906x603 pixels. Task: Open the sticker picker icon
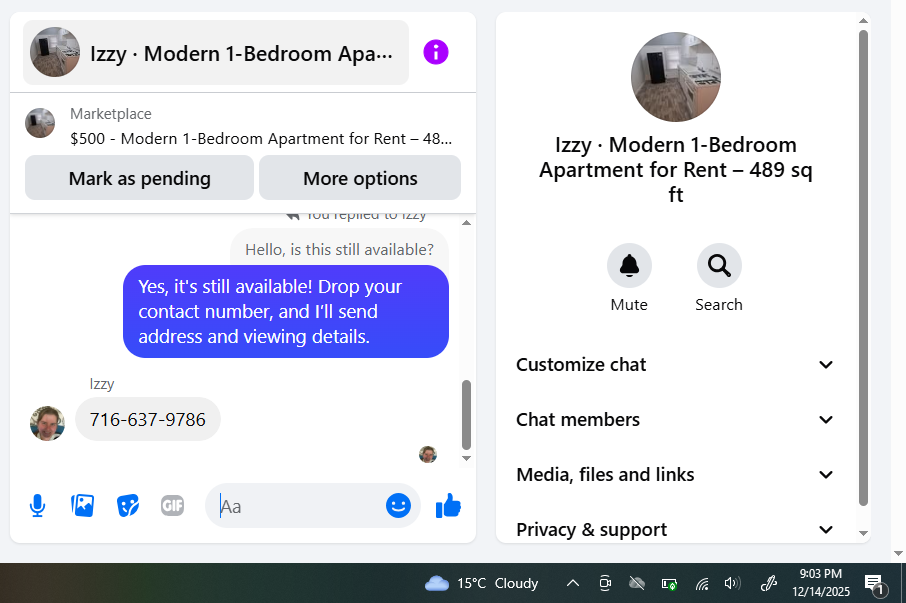click(x=128, y=506)
